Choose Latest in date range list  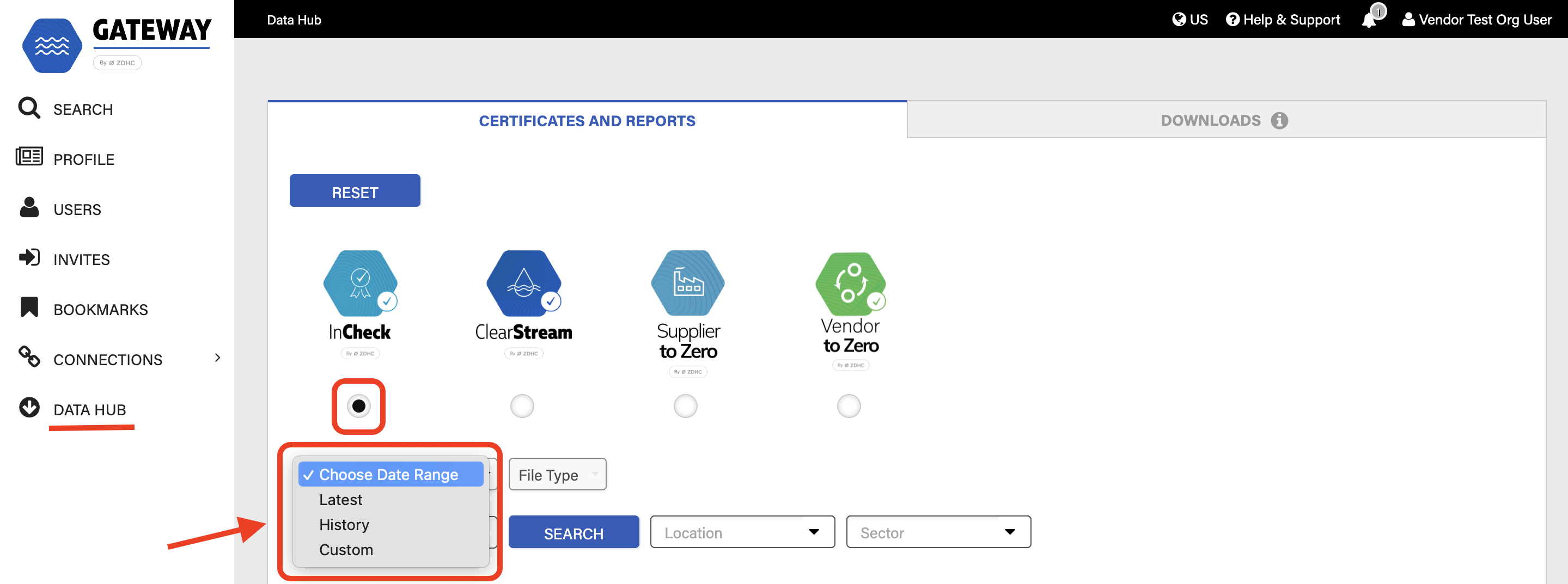click(390, 500)
